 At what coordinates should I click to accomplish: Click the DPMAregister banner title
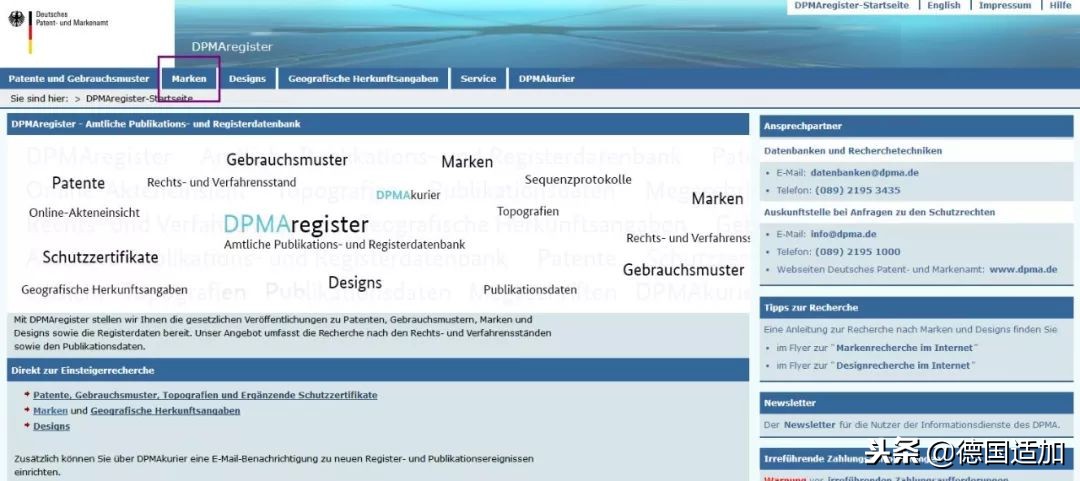pos(232,47)
